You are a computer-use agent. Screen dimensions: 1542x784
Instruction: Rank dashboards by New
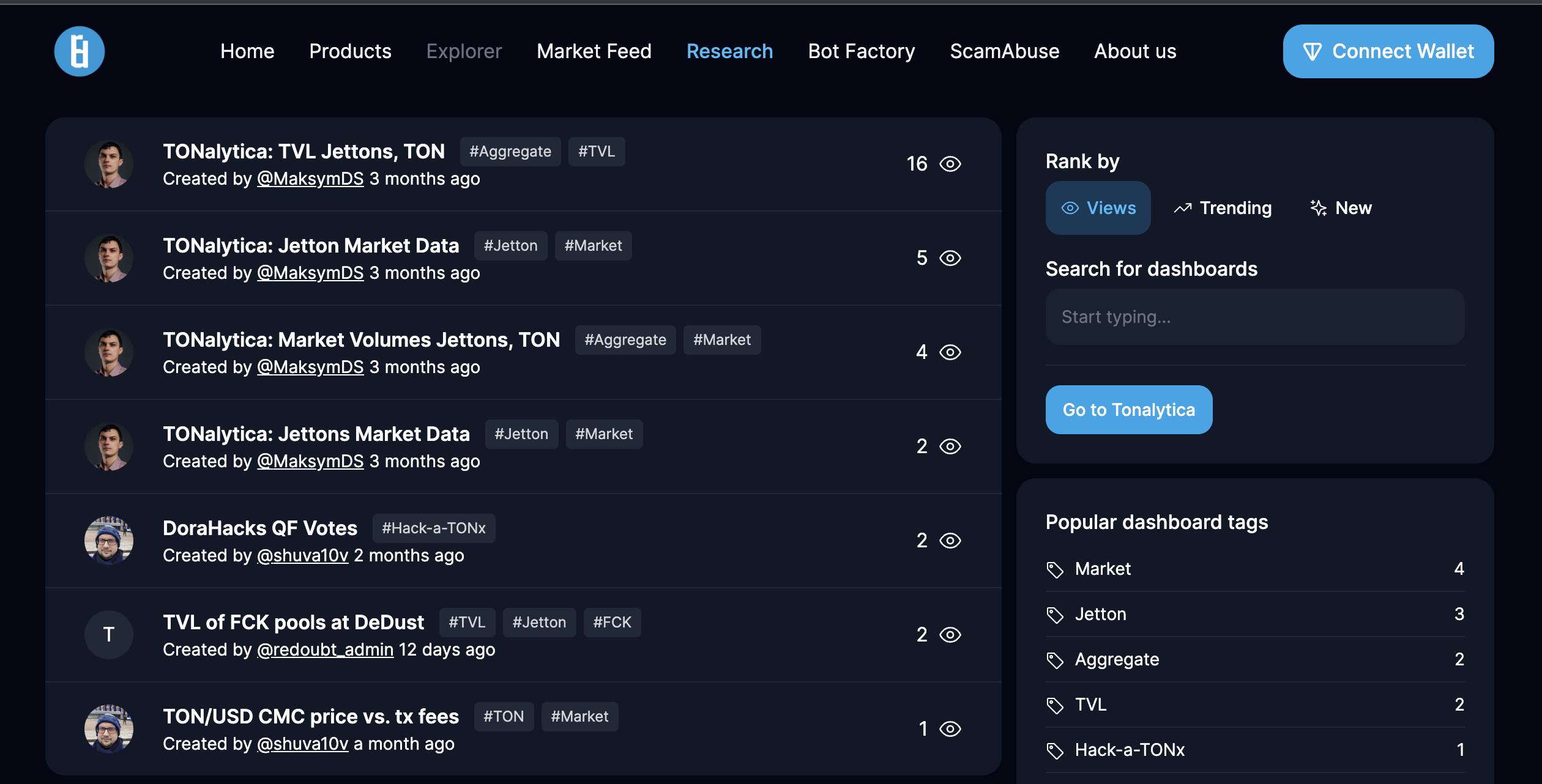click(x=1341, y=208)
